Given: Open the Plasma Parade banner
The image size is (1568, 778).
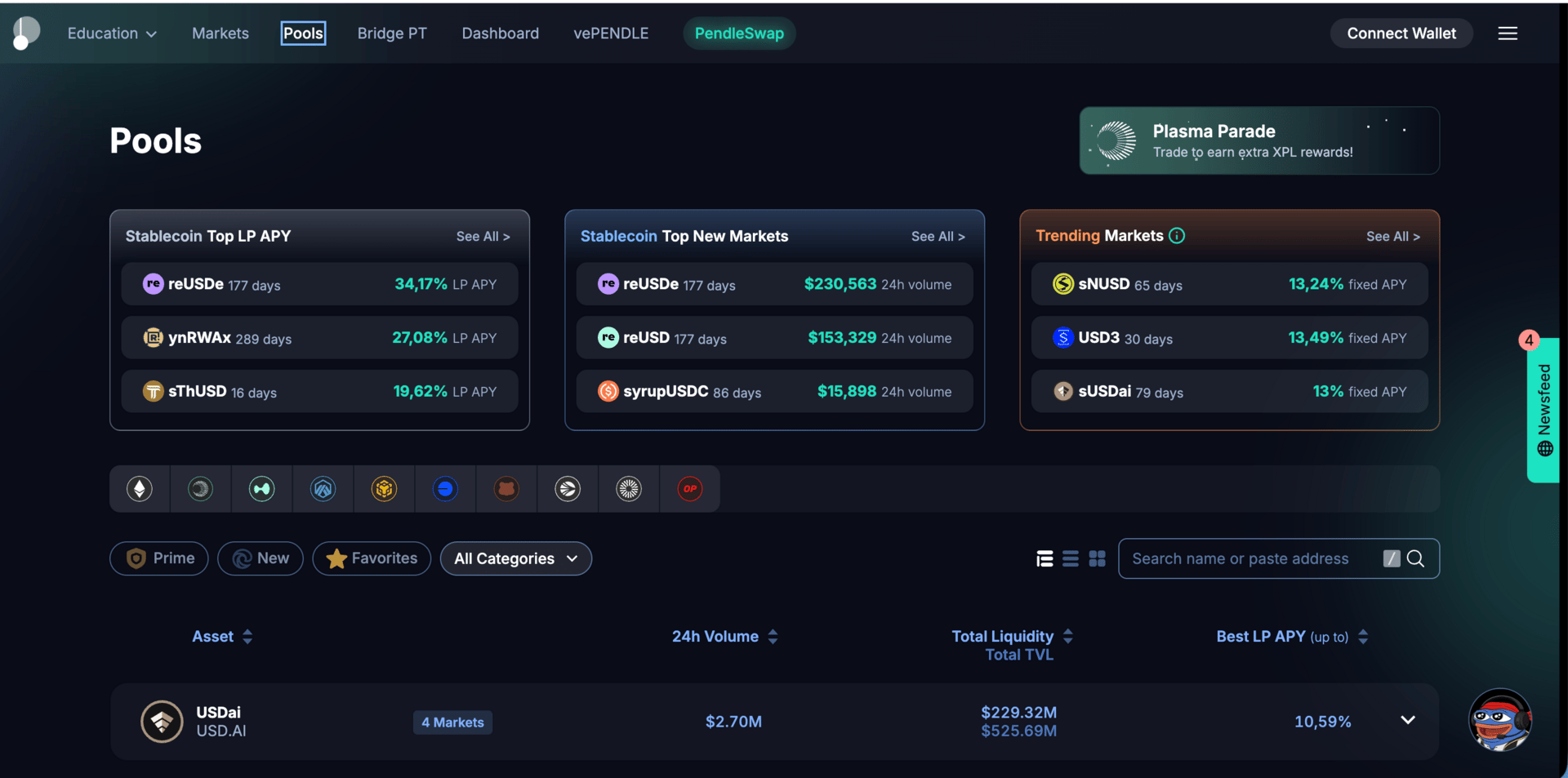Looking at the screenshot, I should (x=1259, y=140).
